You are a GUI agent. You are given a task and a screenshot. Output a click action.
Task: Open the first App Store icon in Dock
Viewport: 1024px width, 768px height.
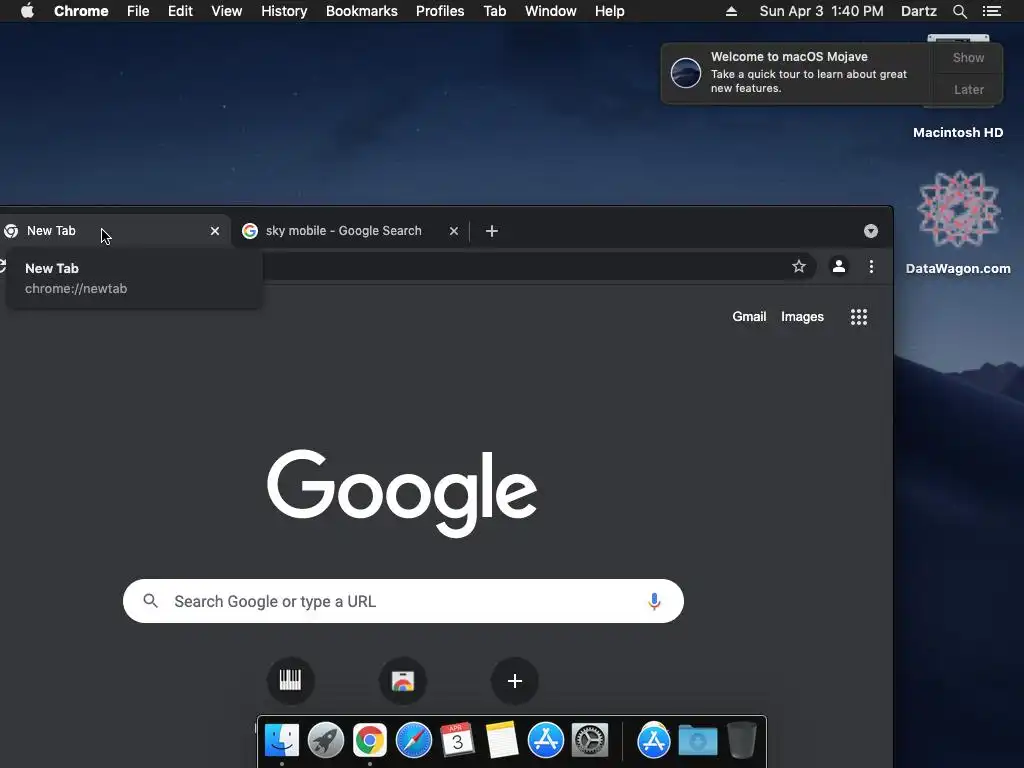click(x=545, y=741)
